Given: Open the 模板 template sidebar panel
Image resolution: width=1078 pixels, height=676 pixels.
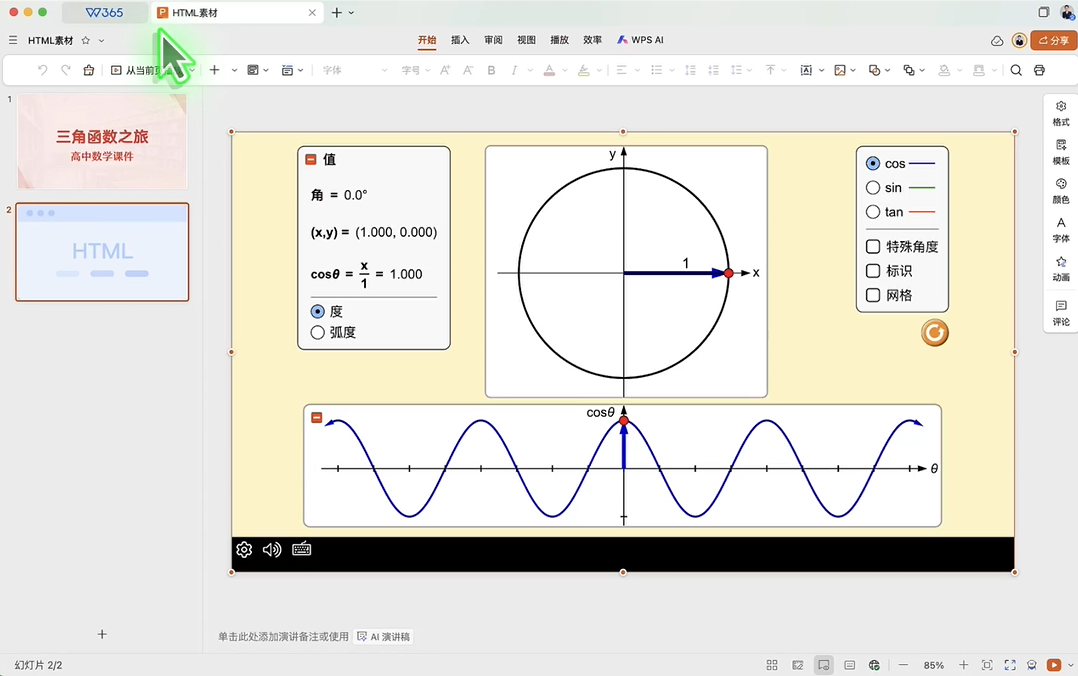Looking at the screenshot, I should coord(1061,151).
